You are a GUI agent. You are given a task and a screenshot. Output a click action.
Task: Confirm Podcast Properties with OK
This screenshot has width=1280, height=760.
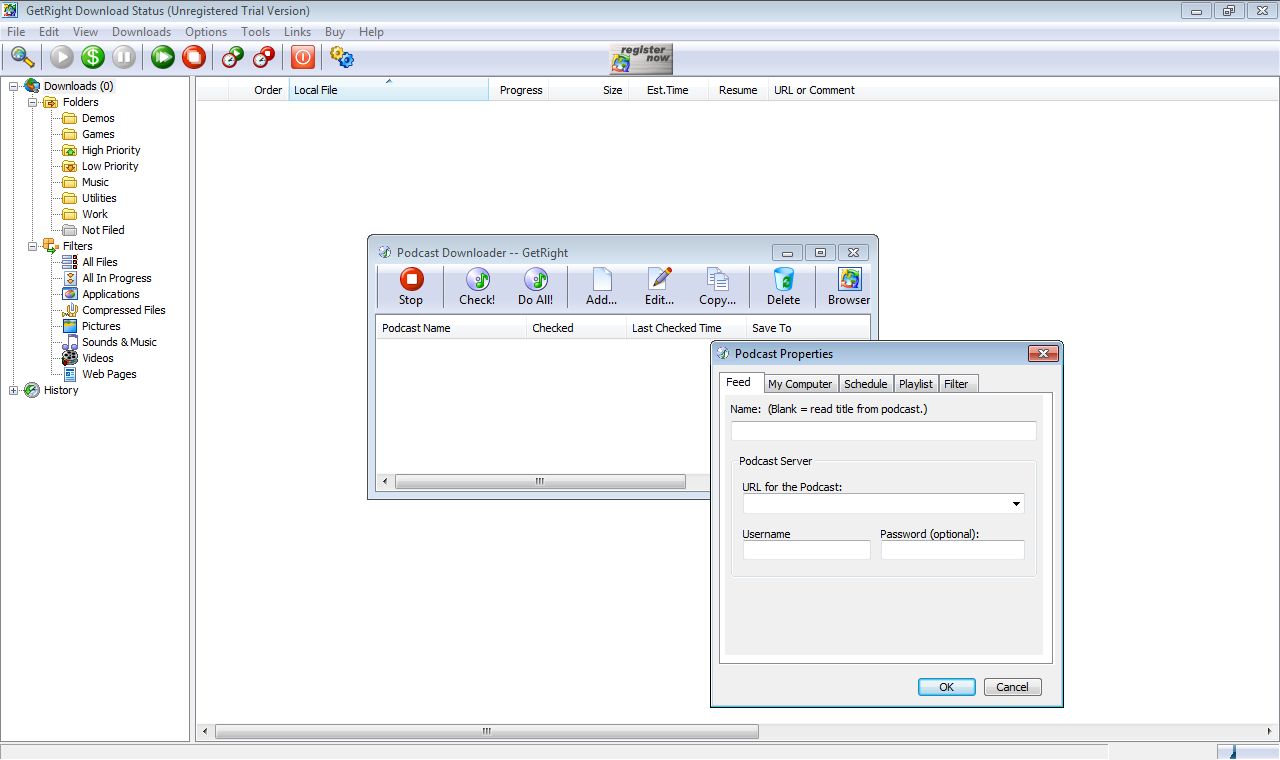(x=946, y=687)
